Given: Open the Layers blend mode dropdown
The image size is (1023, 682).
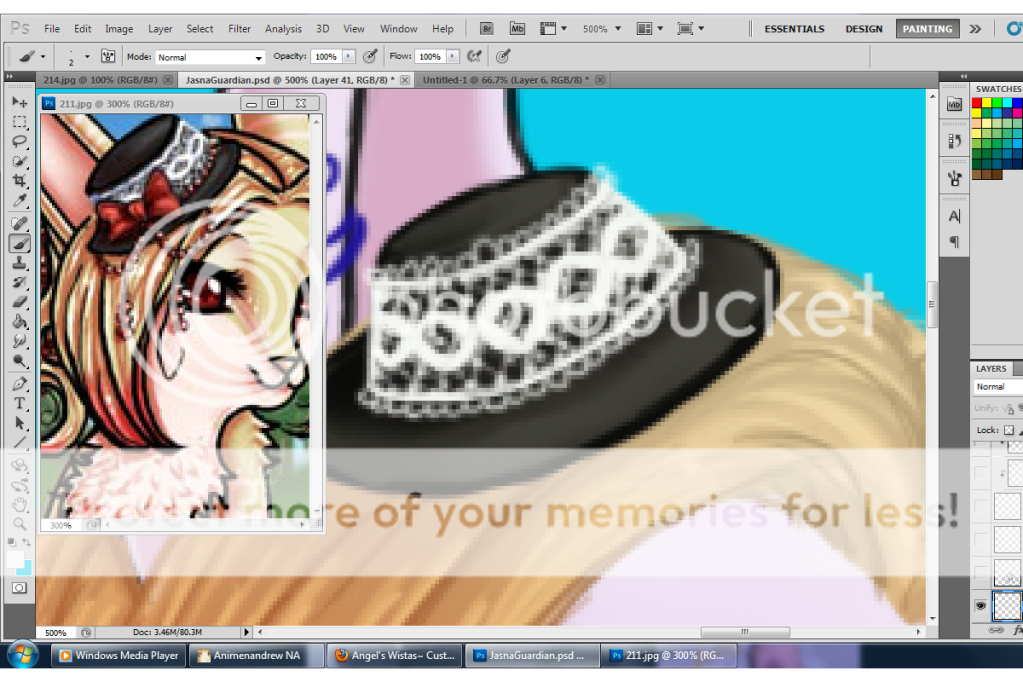Looking at the screenshot, I should point(996,387).
